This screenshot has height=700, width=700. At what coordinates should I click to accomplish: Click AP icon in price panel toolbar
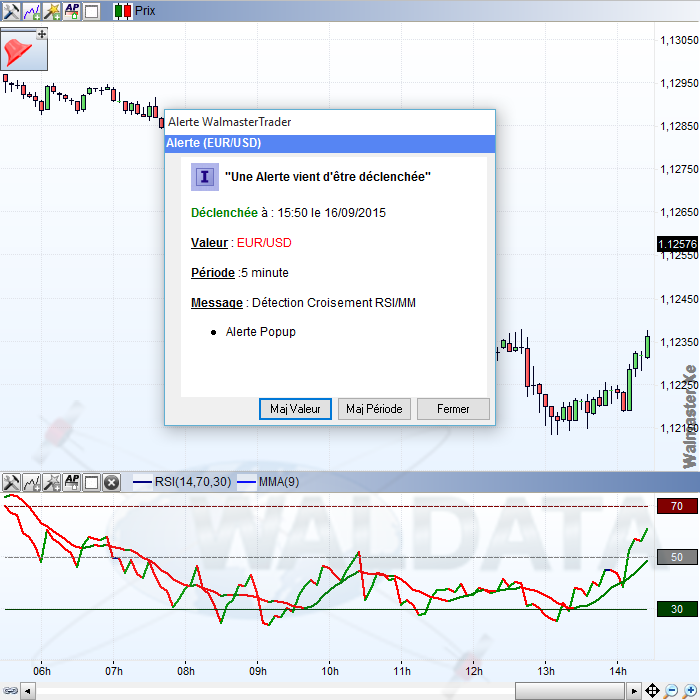coord(71,11)
